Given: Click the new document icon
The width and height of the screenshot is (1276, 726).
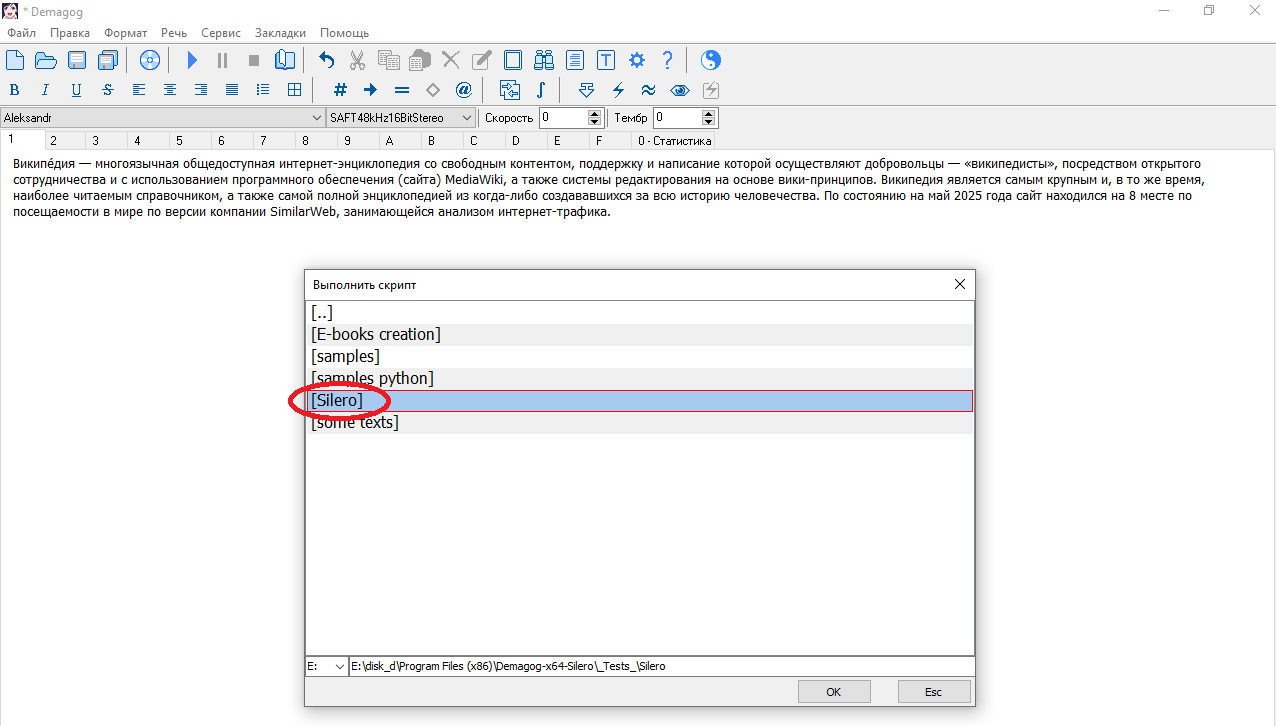Looking at the screenshot, I should (15, 60).
